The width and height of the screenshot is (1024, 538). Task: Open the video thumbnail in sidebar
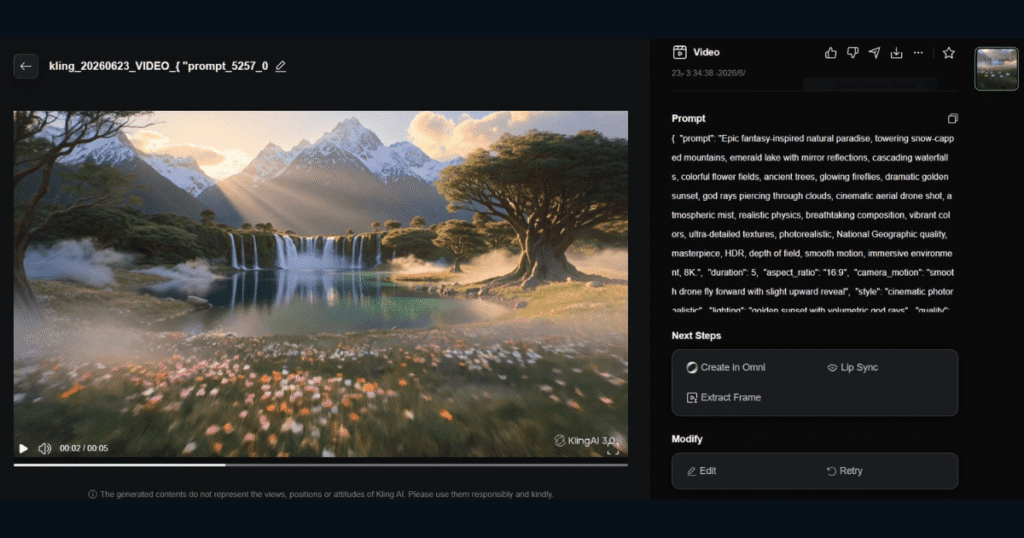pos(996,69)
